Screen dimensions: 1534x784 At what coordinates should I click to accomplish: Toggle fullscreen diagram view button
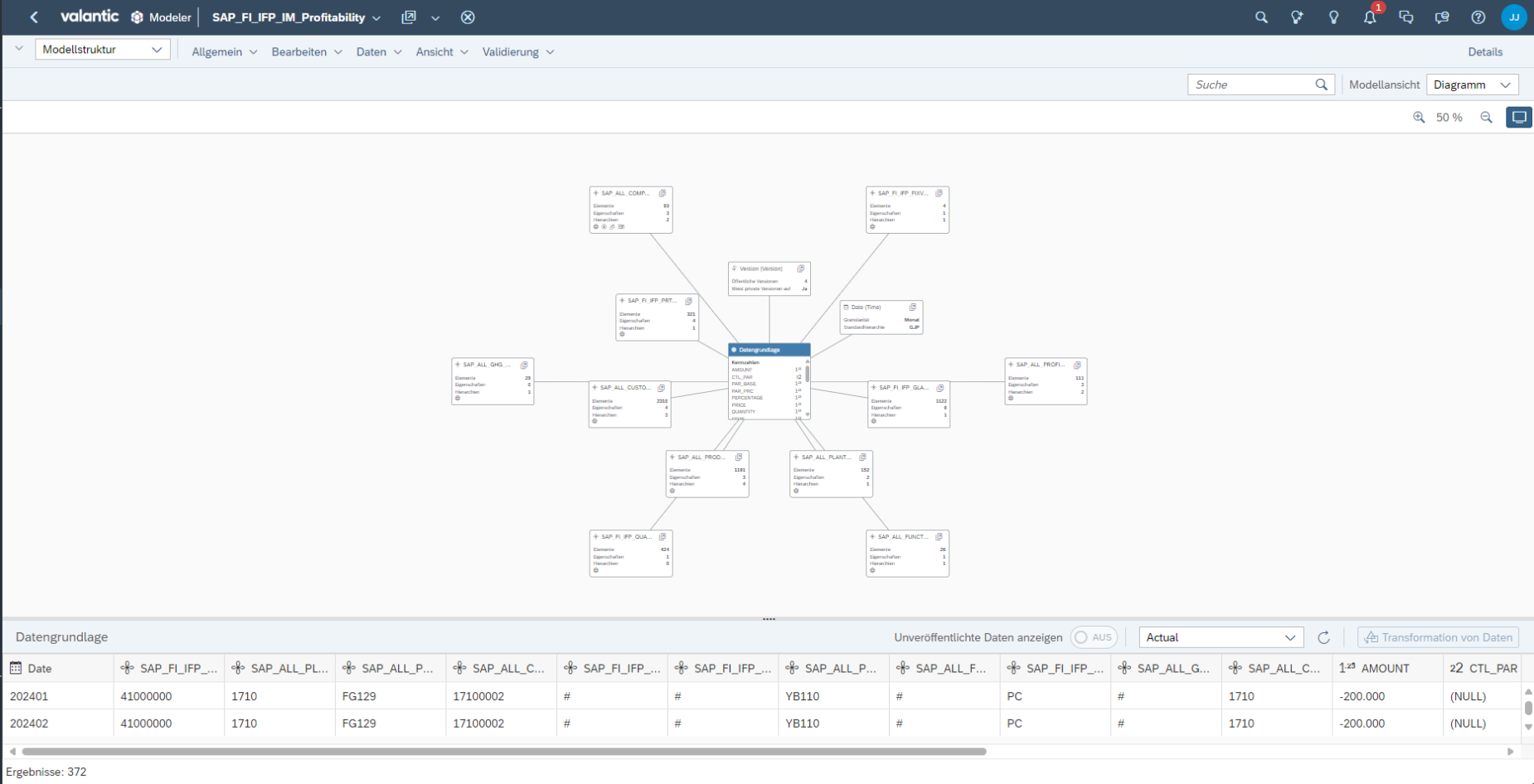pyautogui.click(x=1518, y=118)
